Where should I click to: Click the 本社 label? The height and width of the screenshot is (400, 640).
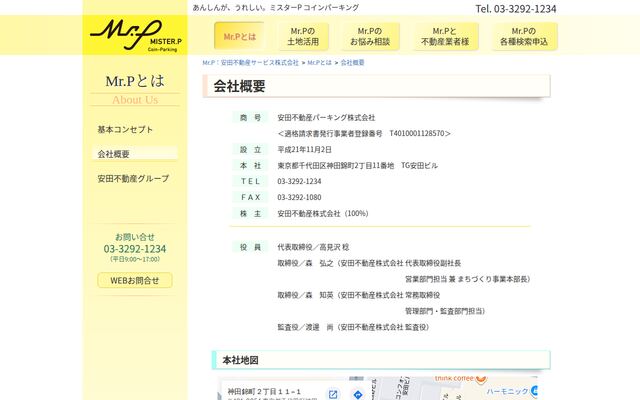click(250, 165)
